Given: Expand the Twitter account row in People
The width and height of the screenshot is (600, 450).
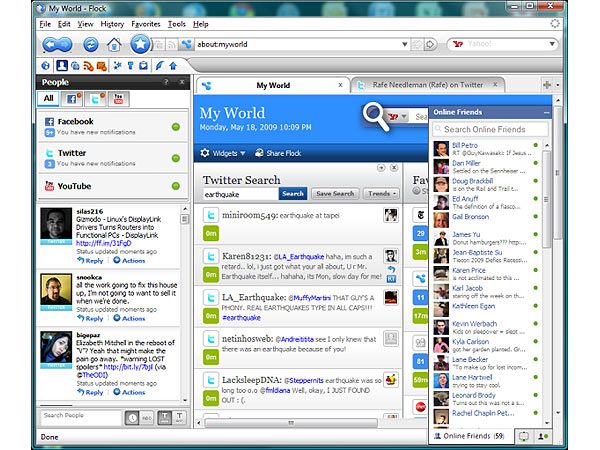Looking at the screenshot, I should [x=113, y=158].
